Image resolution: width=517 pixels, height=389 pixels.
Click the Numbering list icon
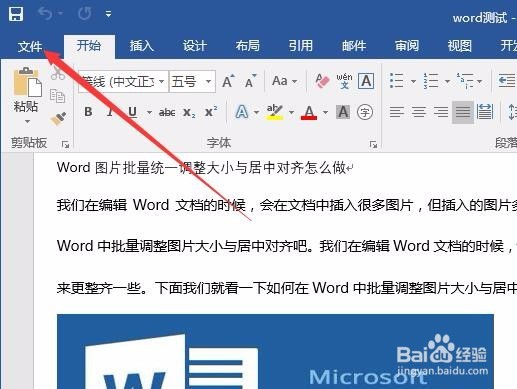click(x=431, y=81)
